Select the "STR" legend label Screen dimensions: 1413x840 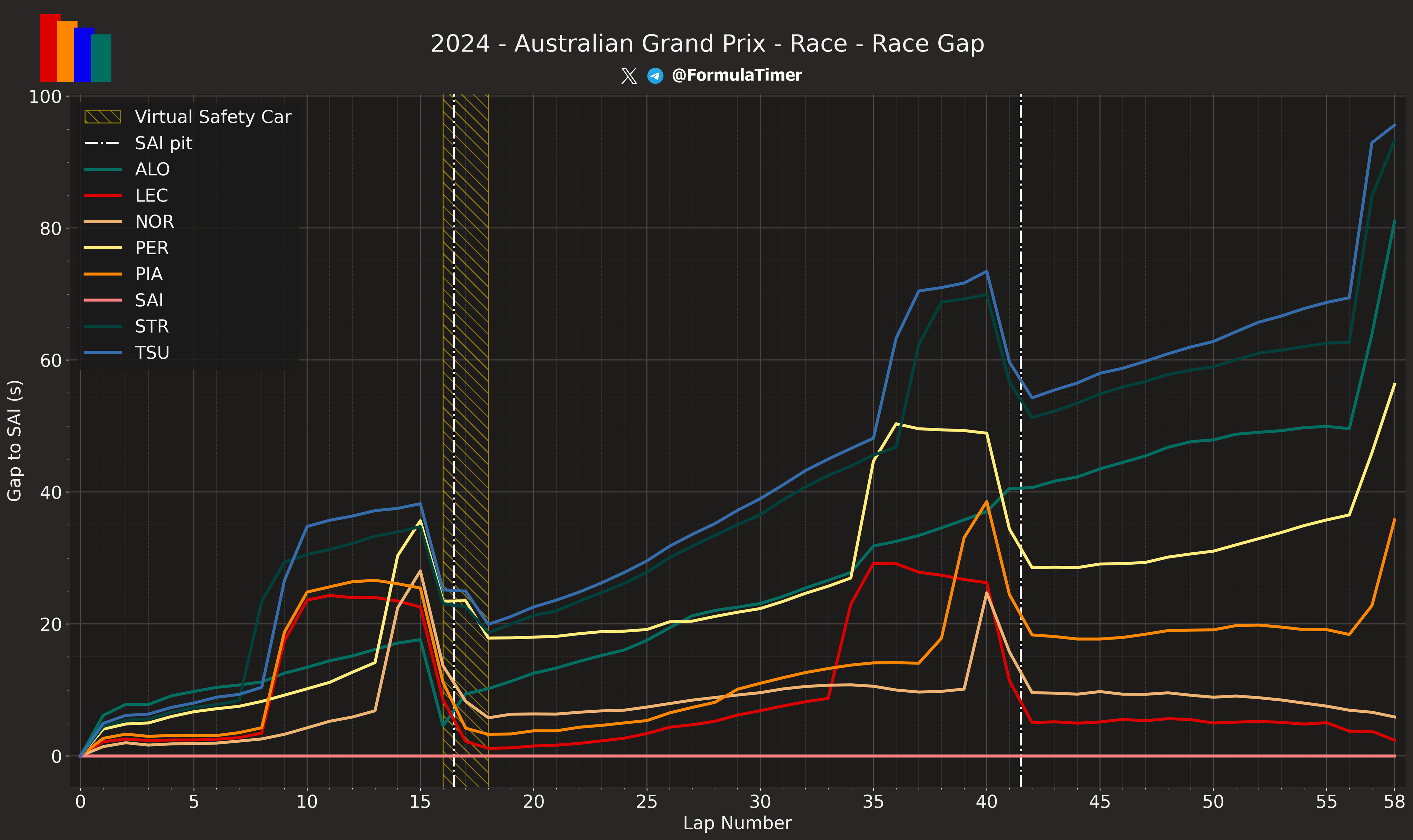152,326
